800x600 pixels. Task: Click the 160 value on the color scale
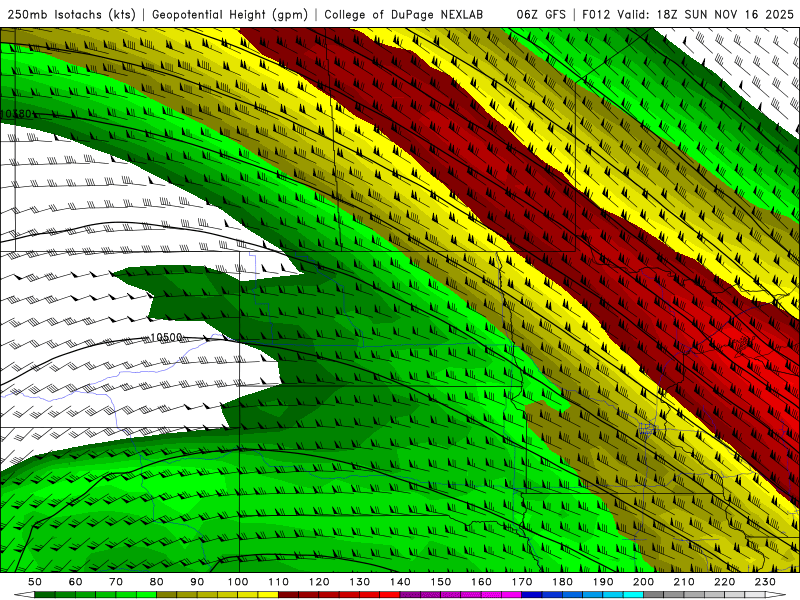point(481,582)
